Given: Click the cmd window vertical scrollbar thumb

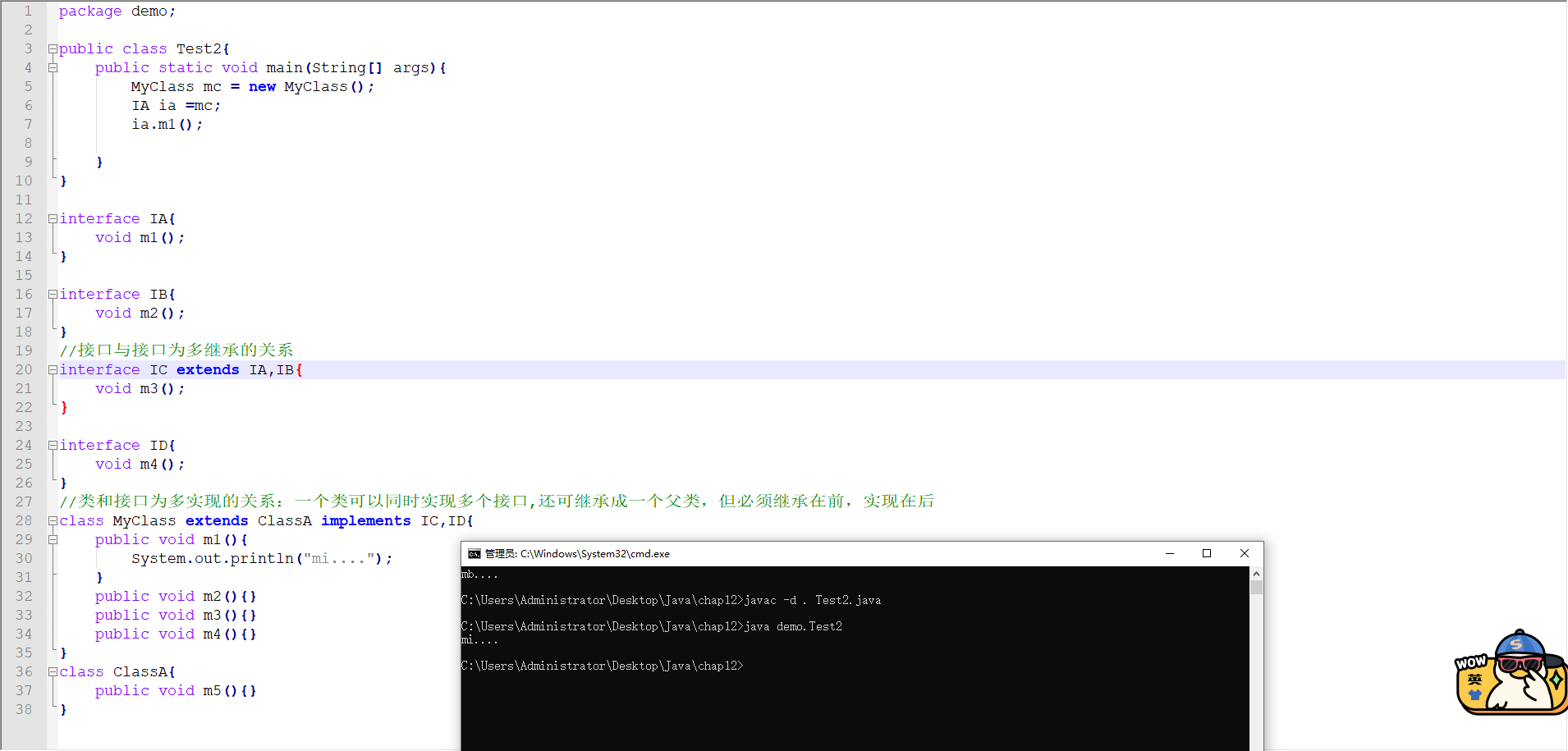Looking at the screenshot, I should click(1256, 588).
